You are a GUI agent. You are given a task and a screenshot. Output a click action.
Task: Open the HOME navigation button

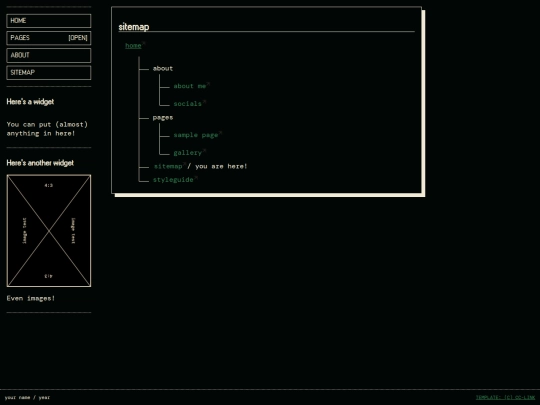49,21
